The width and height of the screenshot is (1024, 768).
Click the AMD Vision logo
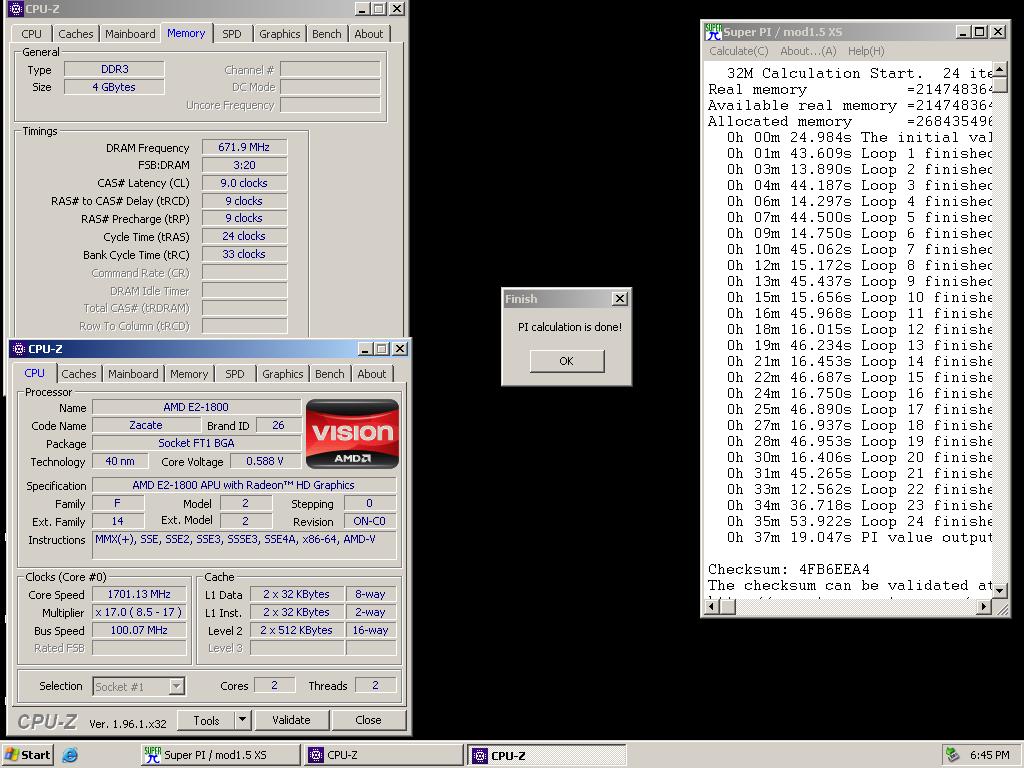[352, 434]
